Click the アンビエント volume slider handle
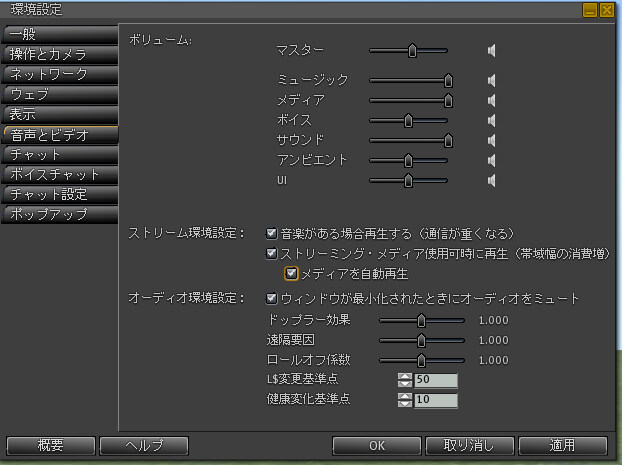This screenshot has height=465, width=622. pyautogui.click(x=408, y=161)
